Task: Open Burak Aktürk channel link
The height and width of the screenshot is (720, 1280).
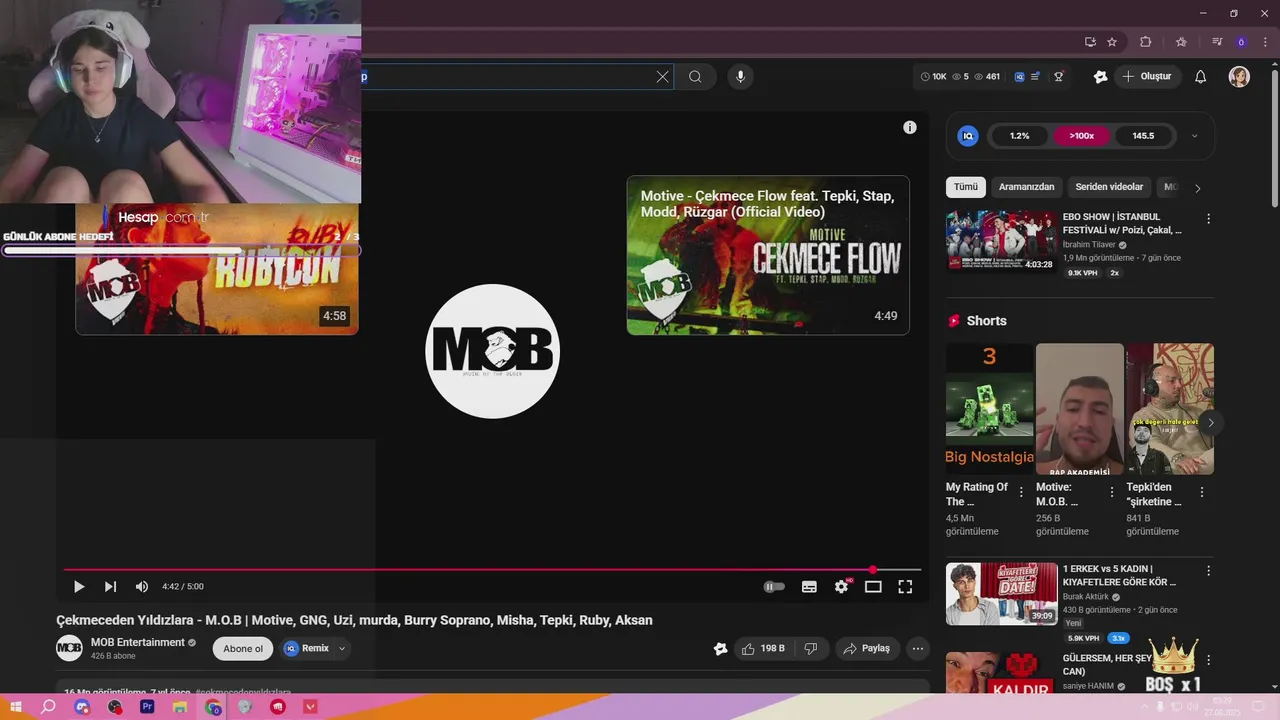Action: pos(1087,597)
